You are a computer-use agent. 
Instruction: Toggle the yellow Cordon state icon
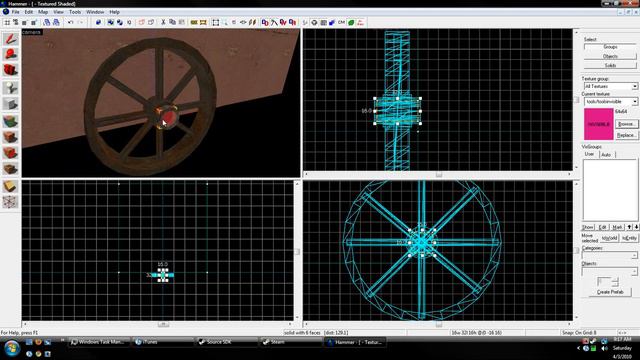pyautogui.click(x=194, y=22)
